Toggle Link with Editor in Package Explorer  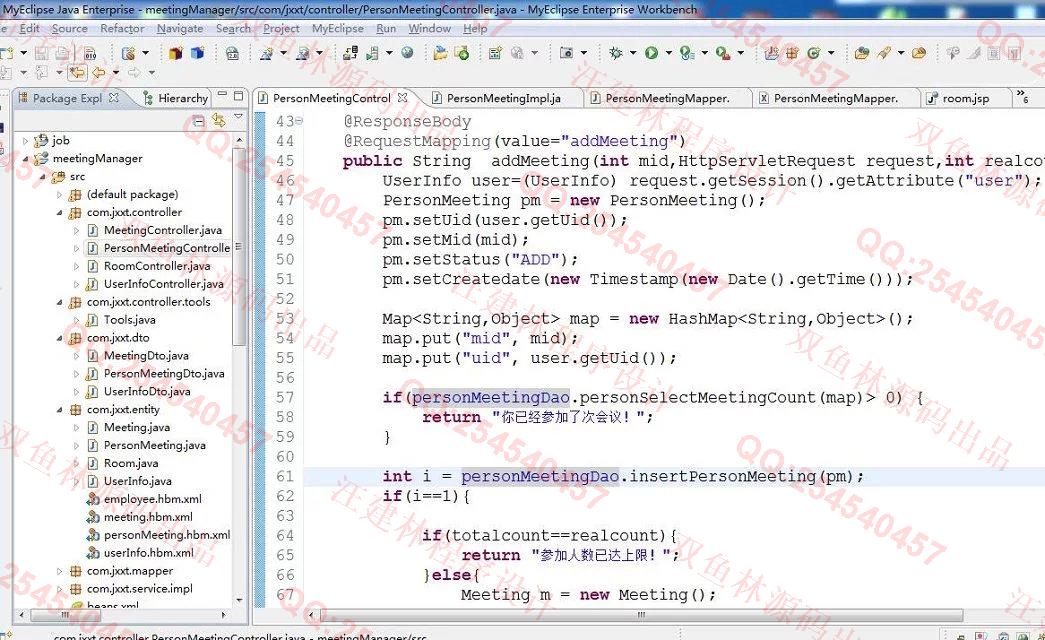click(x=219, y=121)
